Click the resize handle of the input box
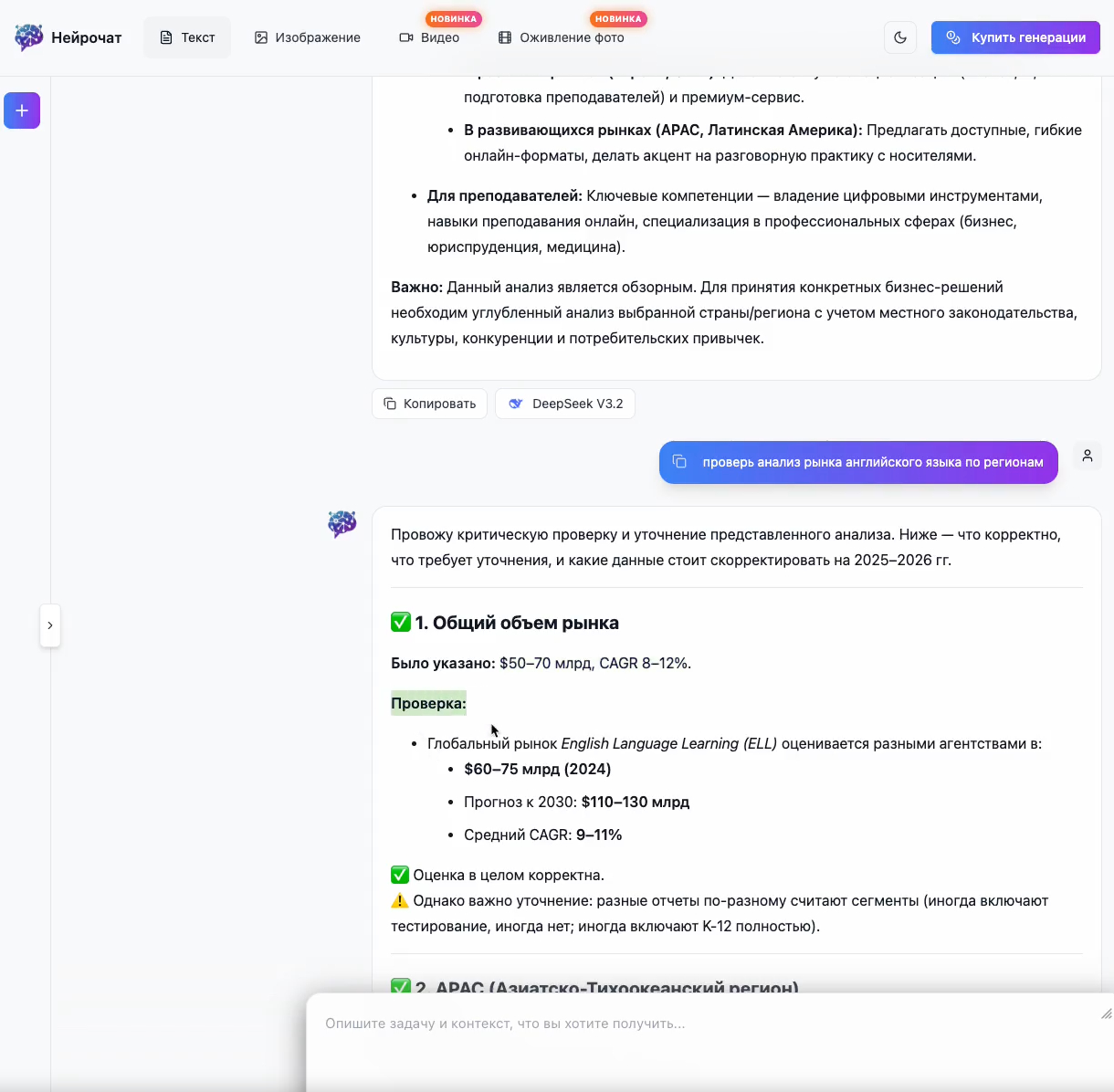 click(1106, 1013)
